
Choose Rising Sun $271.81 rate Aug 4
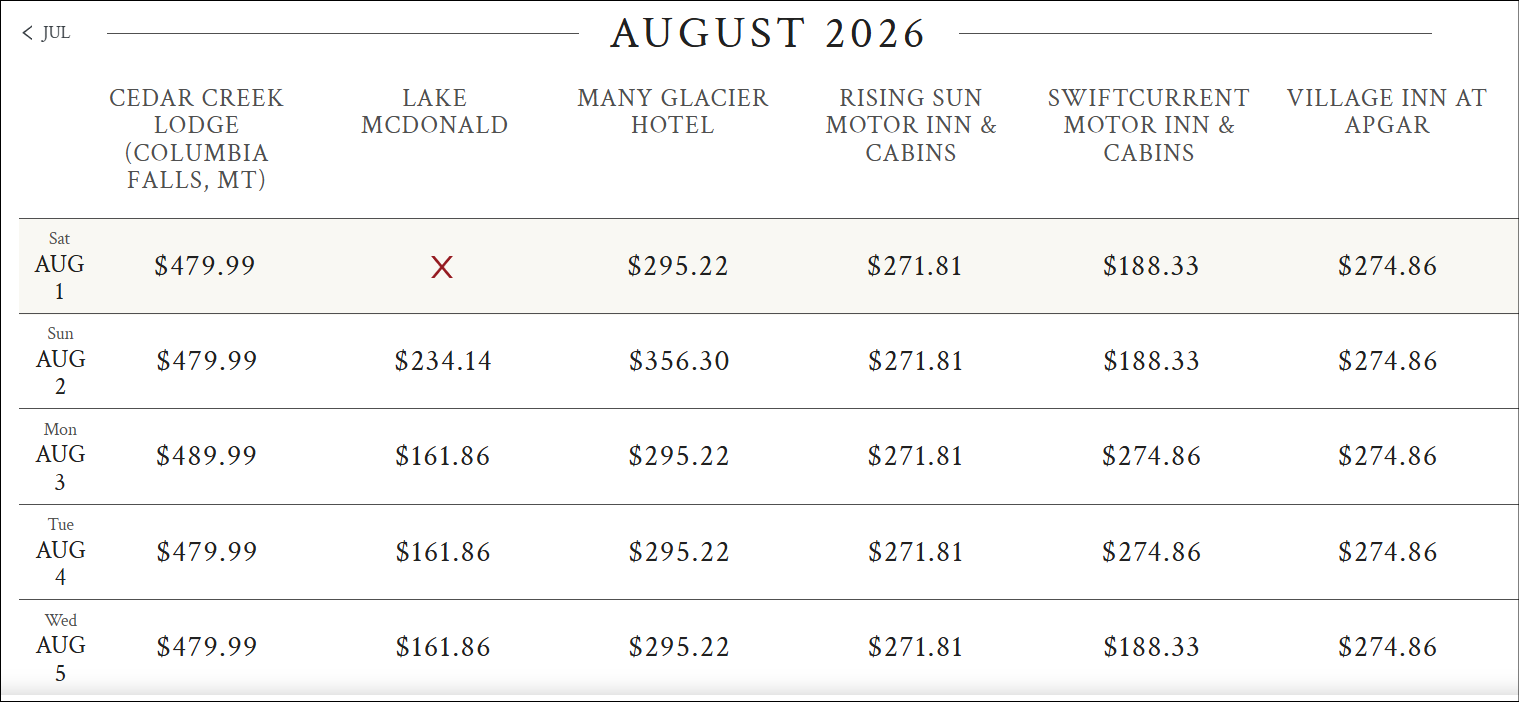click(x=915, y=552)
